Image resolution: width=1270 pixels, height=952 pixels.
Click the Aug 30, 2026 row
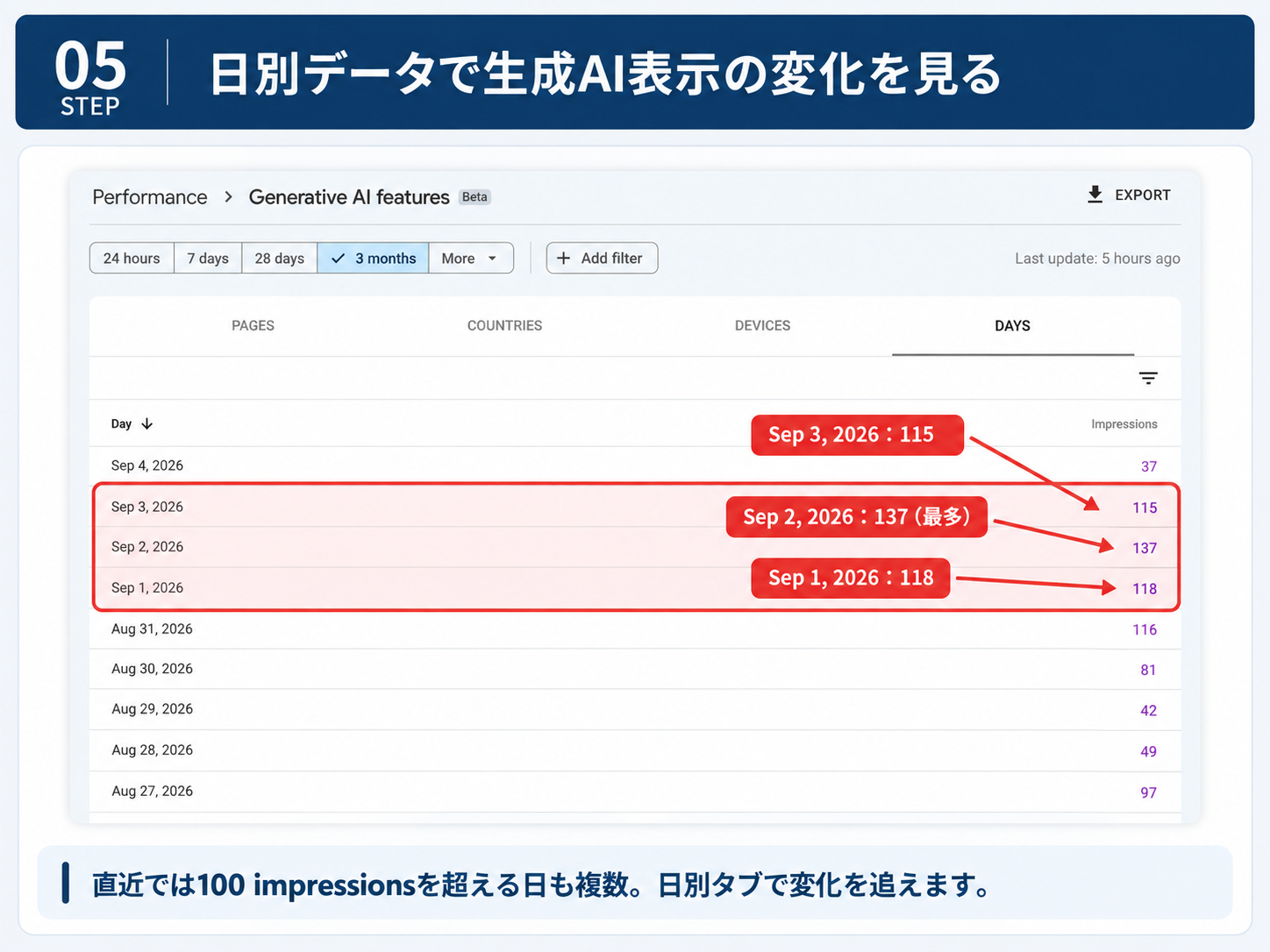(x=635, y=669)
